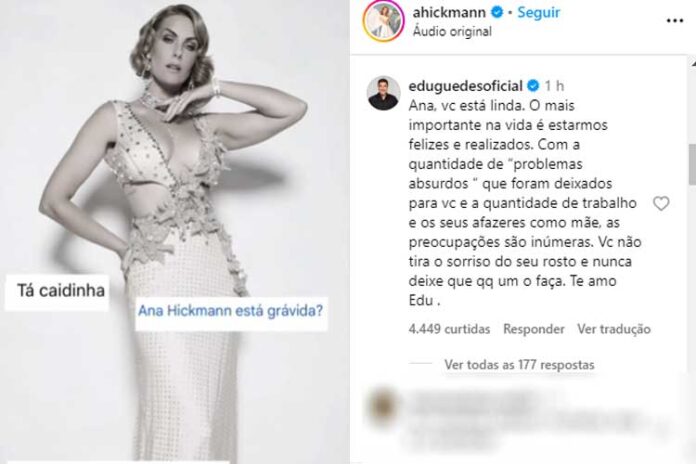The height and width of the screenshot is (464, 696).
Task: Open the blurred commenter's avatar
Action: tap(383, 407)
